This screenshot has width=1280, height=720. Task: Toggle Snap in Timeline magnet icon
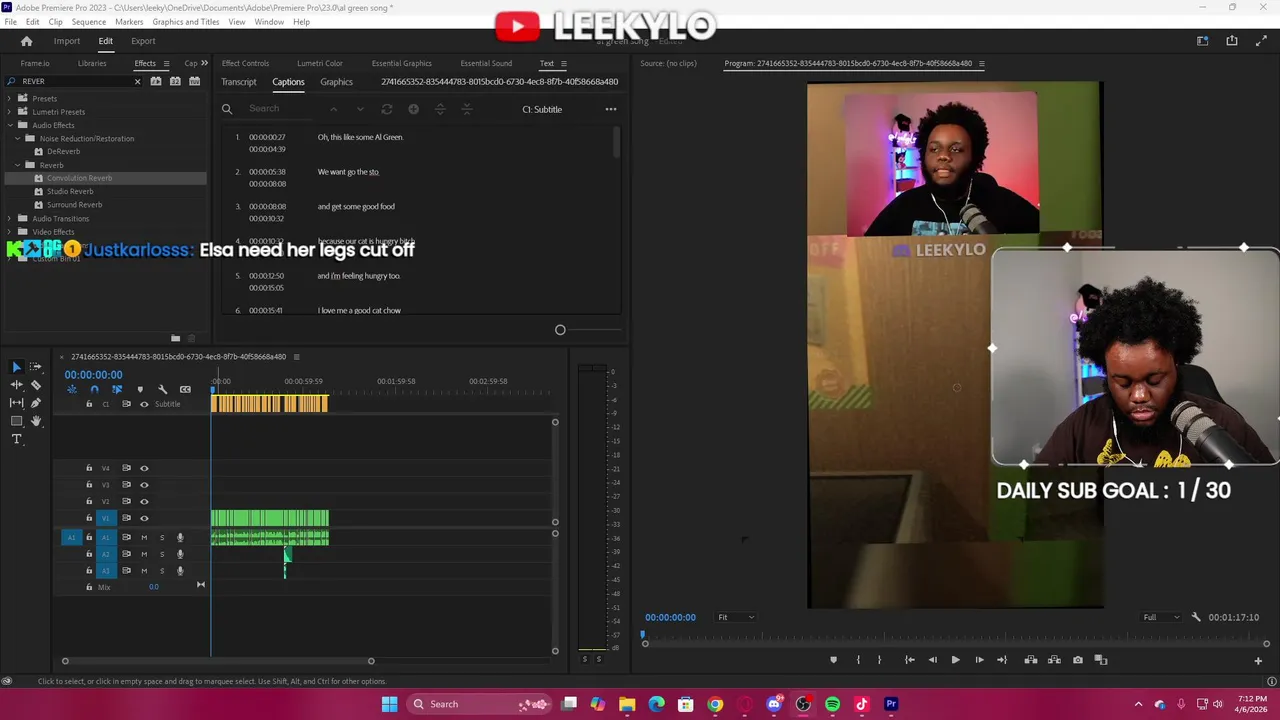(x=94, y=389)
